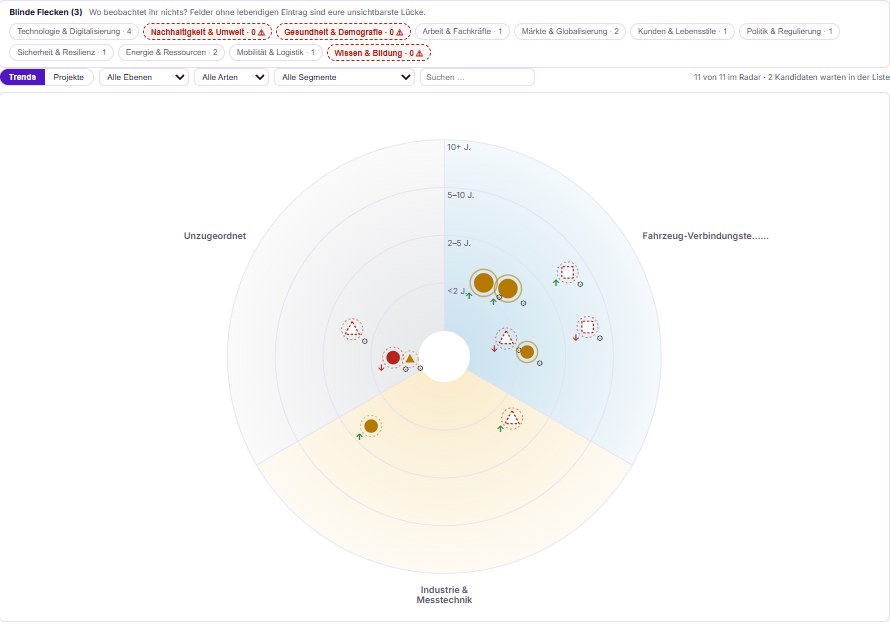Click the '5–10 J.' ring label
The width and height of the screenshot is (890, 626).
[x=460, y=195]
